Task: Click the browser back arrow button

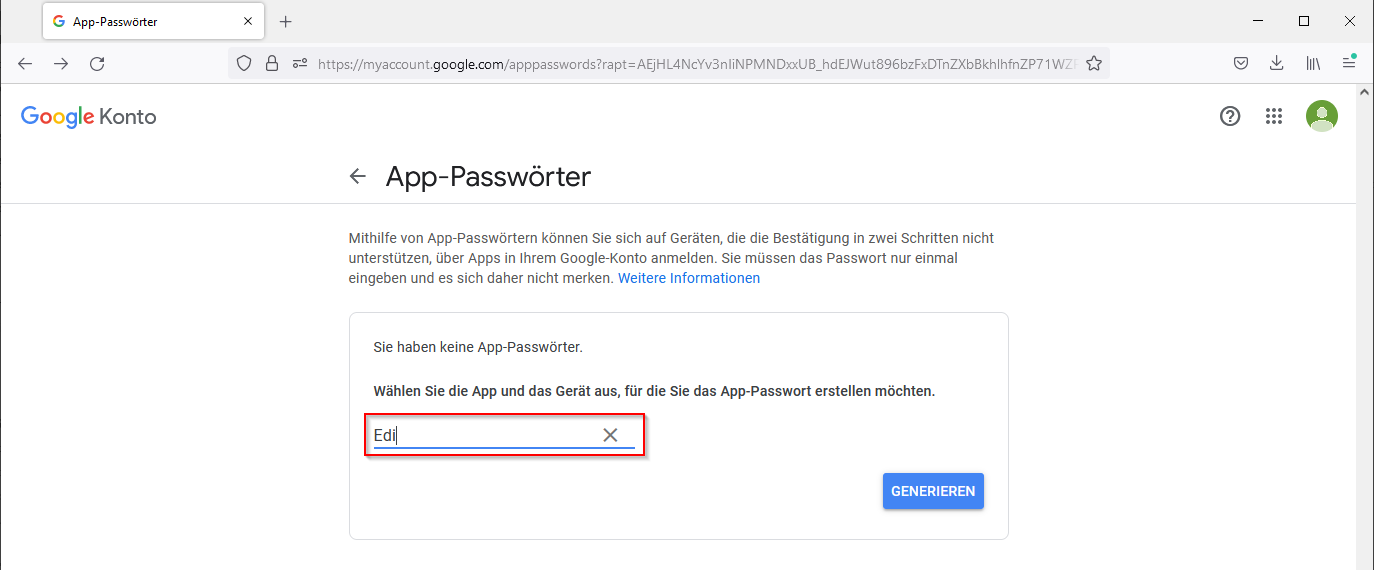Action: tap(25, 63)
